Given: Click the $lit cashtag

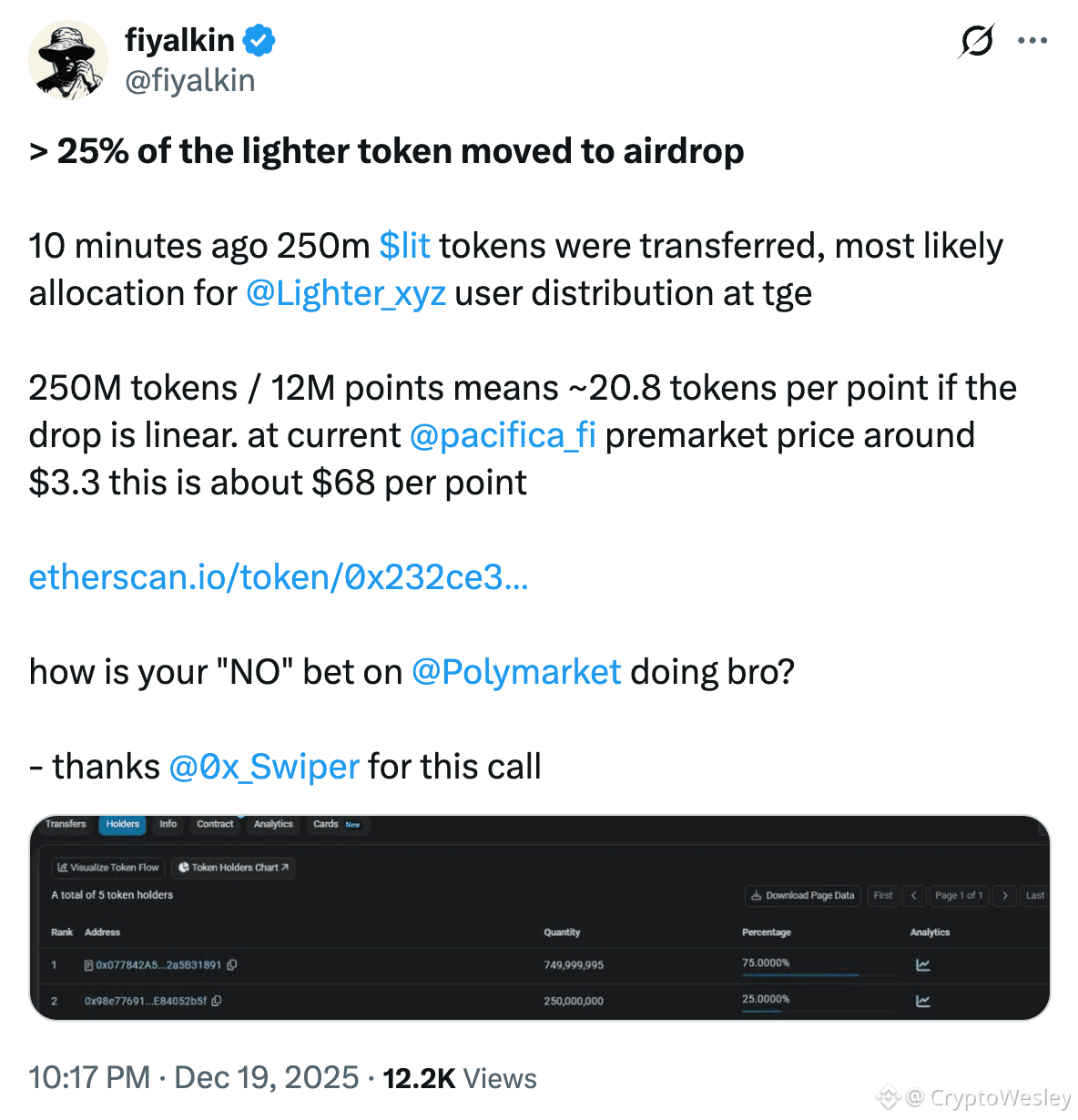Looking at the screenshot, I should click(404, 246).
